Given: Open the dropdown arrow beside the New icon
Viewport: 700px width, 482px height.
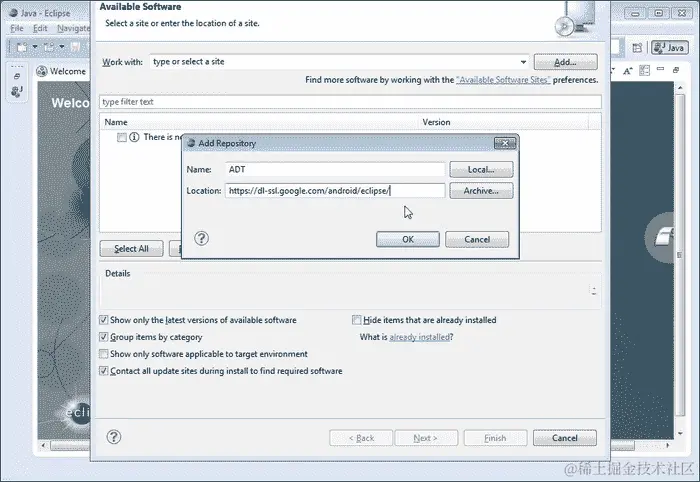Looking at the screenshot, I should [x=35, y=47].
